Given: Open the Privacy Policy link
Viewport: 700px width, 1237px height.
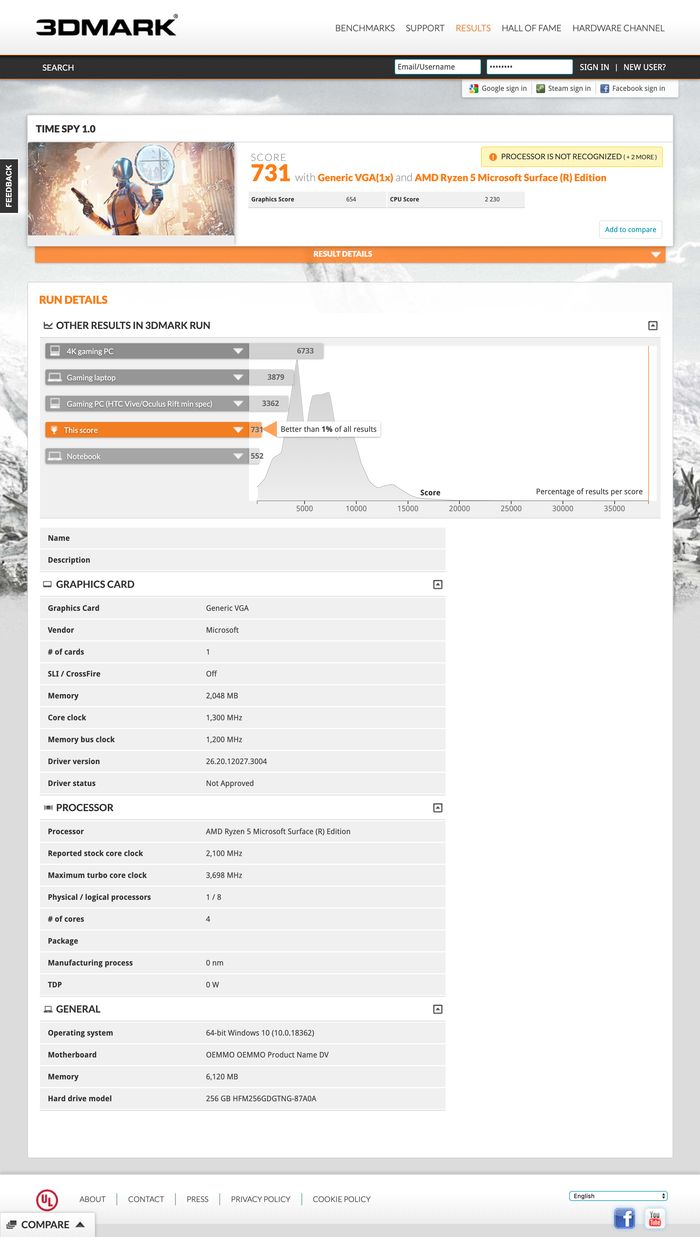Looking at the screenshot, I should [260, 1199].
